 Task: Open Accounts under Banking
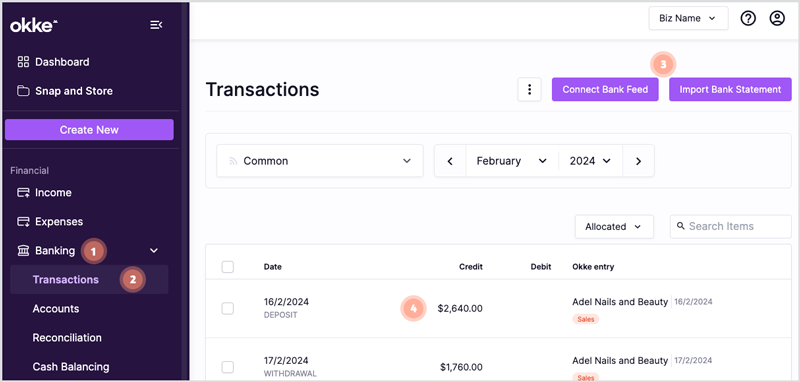[56, 309]
